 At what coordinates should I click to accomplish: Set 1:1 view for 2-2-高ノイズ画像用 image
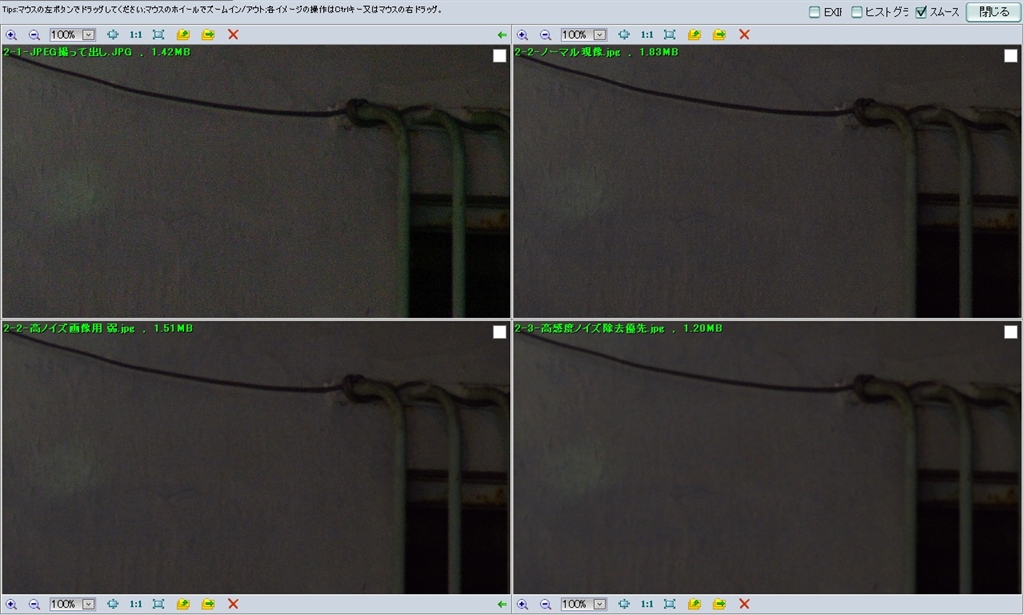136,604
